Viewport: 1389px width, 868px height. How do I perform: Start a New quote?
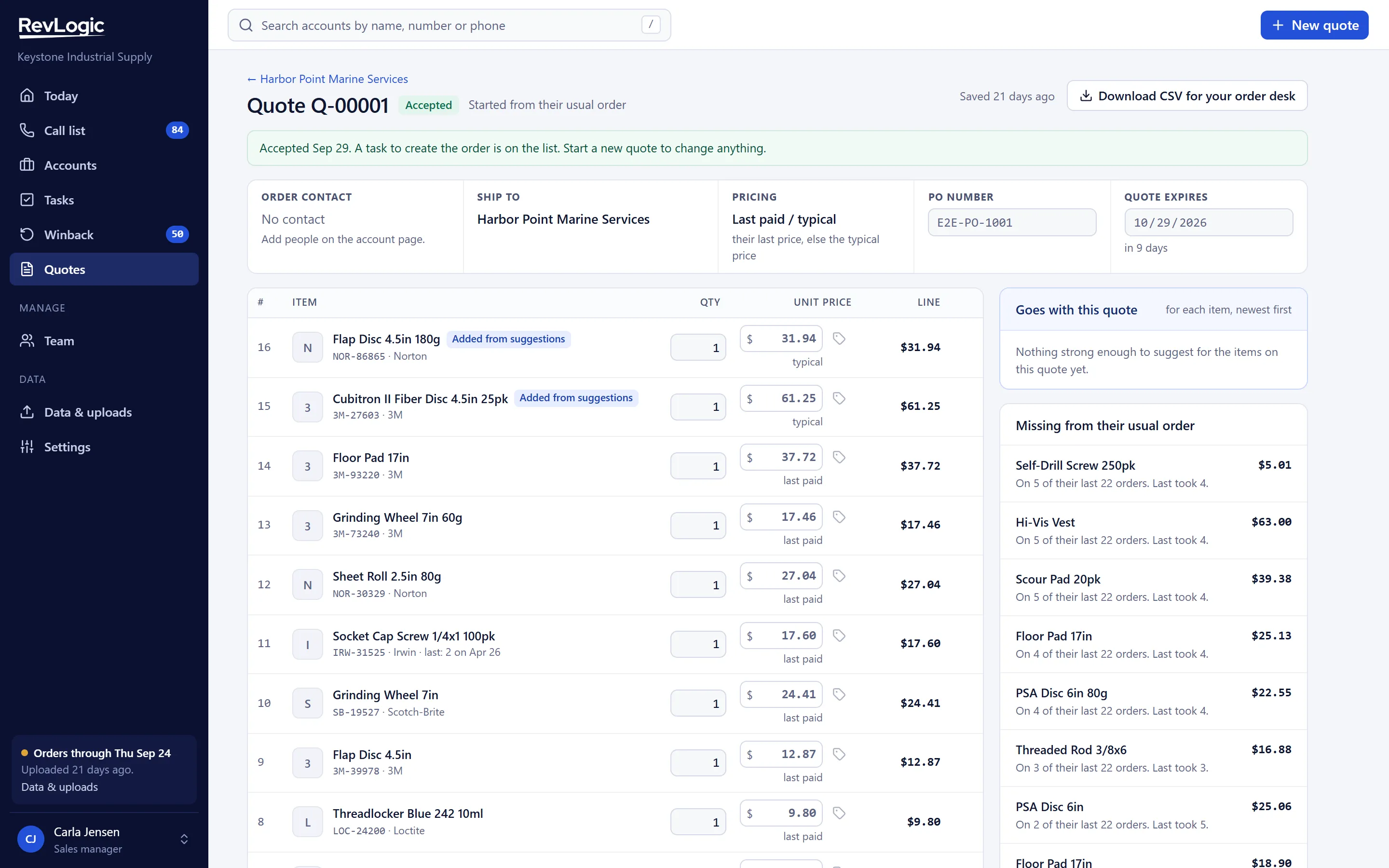pos(1314,25)
